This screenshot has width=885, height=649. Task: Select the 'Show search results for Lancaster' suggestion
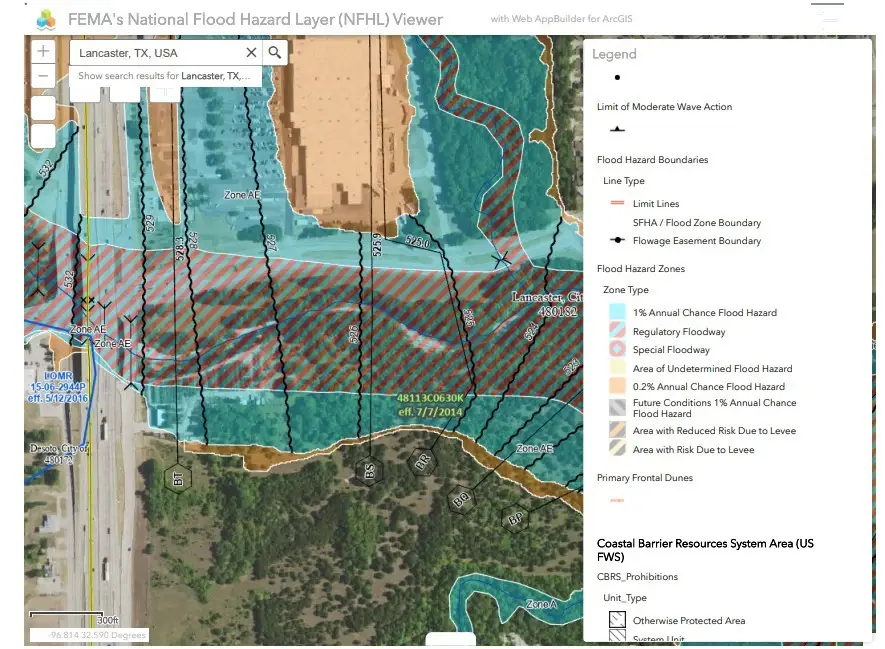165,76
